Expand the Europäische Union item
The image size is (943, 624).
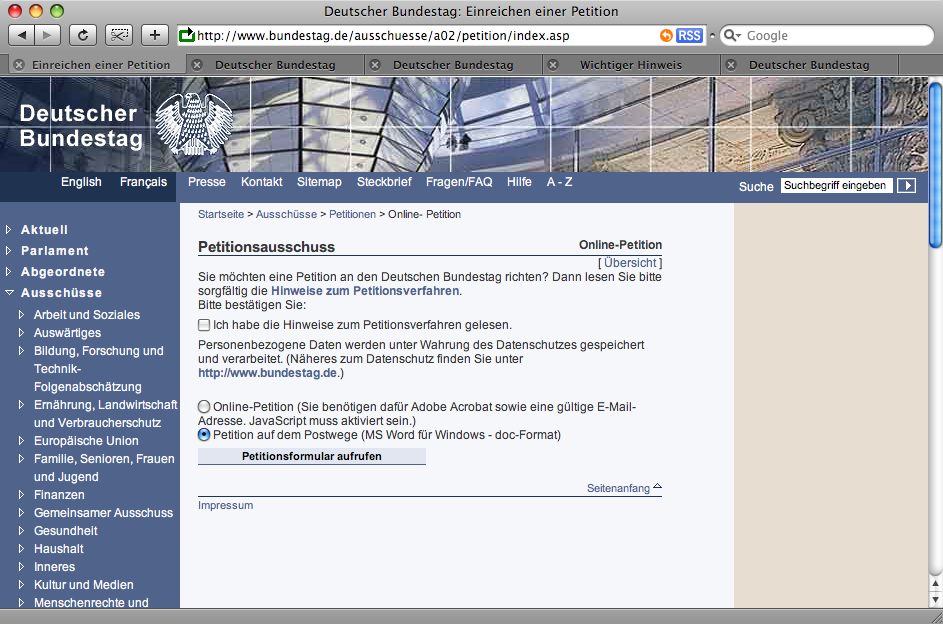[22, 441]
